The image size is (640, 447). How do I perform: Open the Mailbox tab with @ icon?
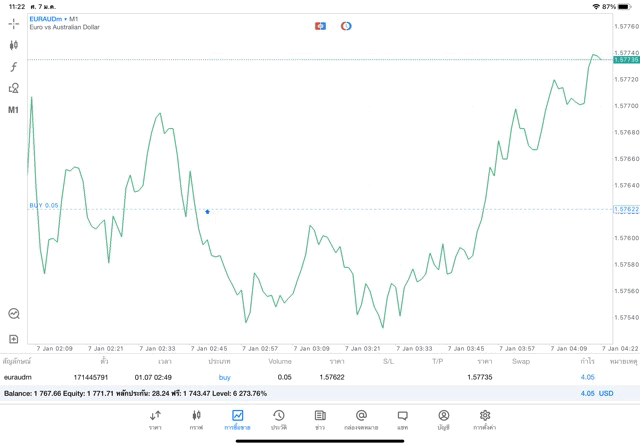[361, 420]
